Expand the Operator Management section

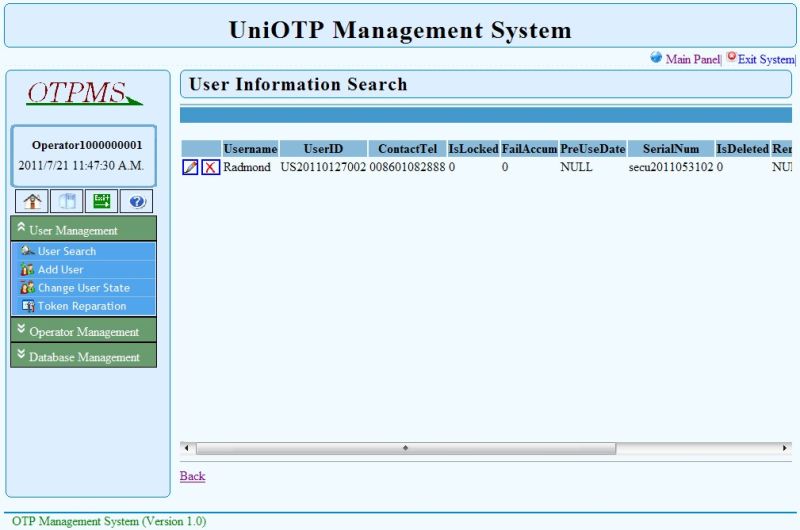point(84,330)
